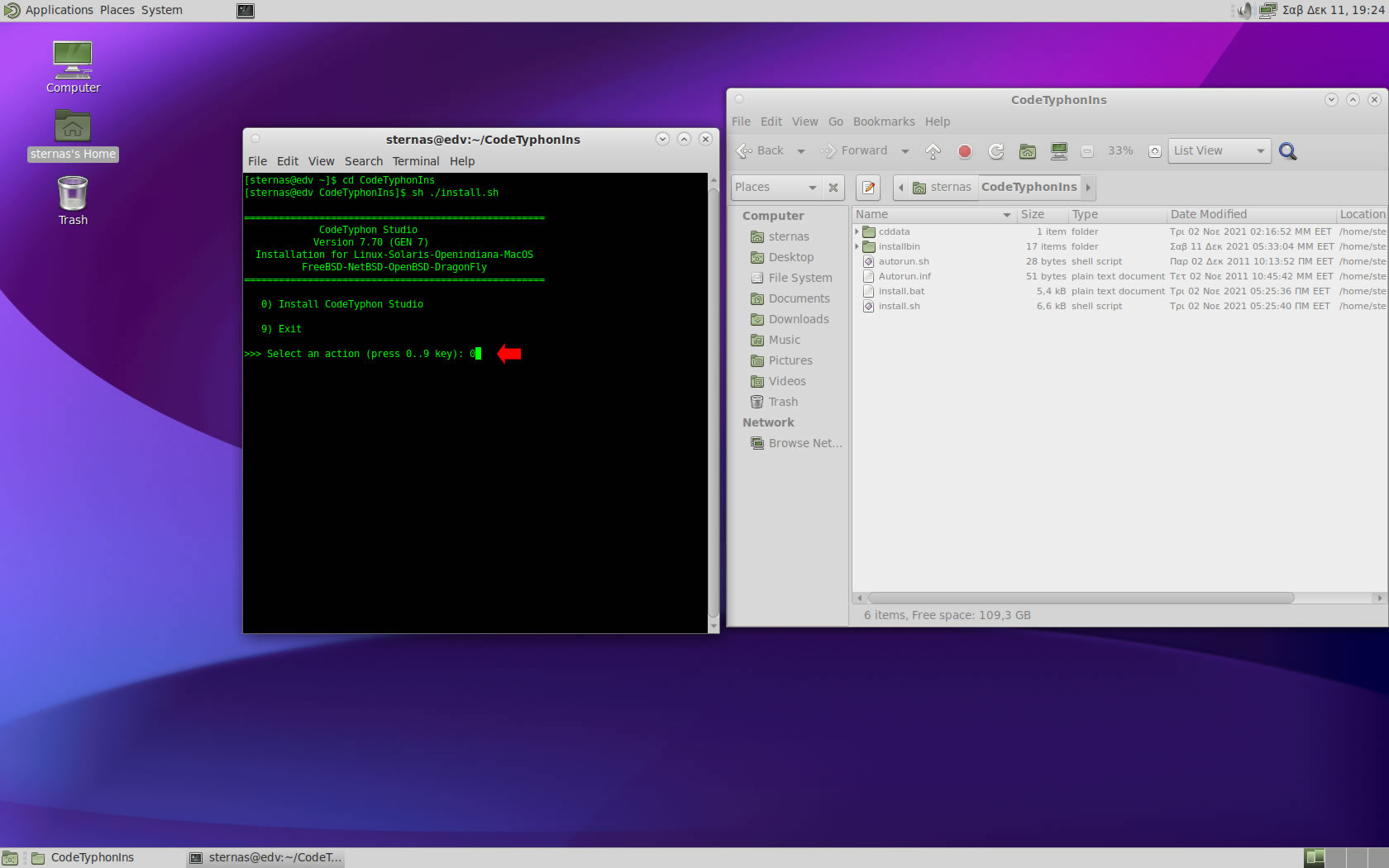The image size is (1389, 868).
Task: Open Videos in Places sidebar
Action: pos(778,381)
